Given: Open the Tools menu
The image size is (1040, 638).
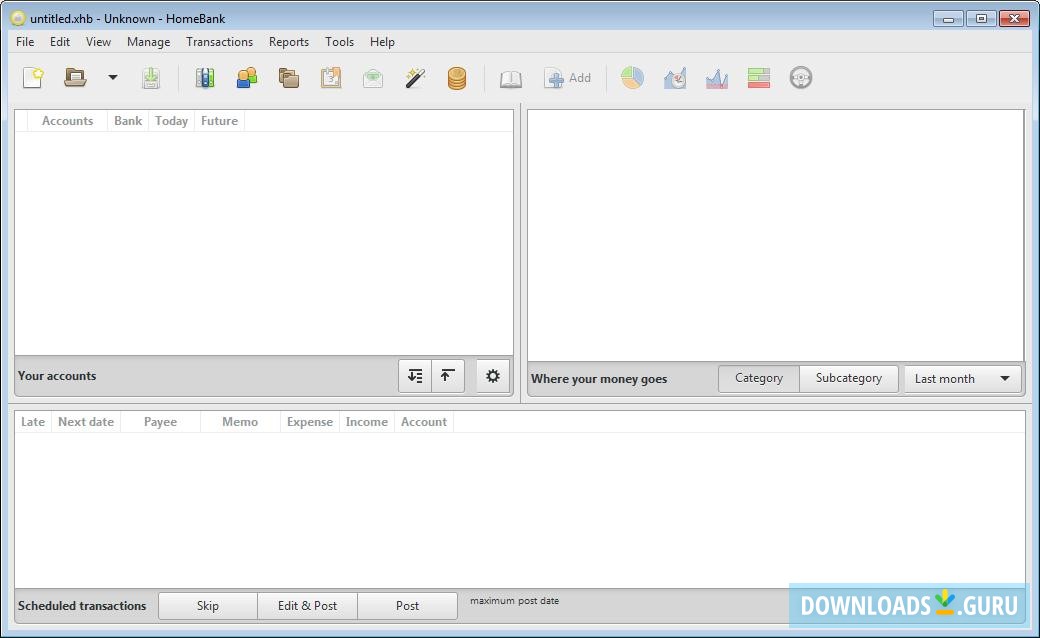Looking at the screenshot, I should (339, 42).
